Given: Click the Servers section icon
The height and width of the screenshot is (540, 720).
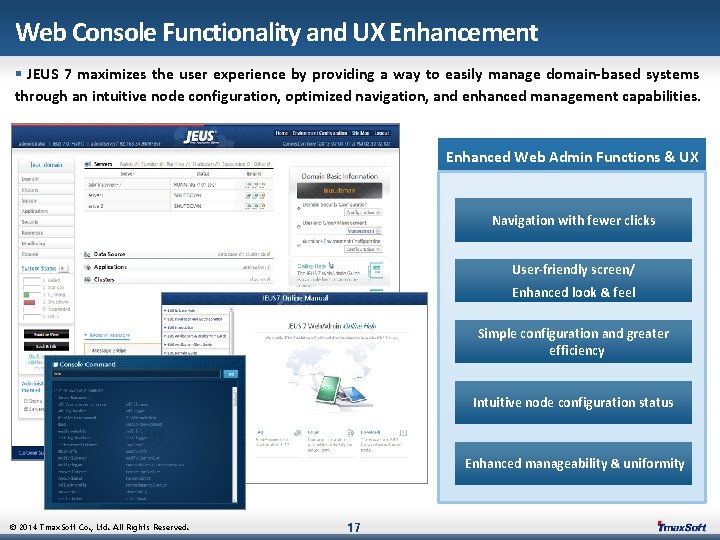Looking at the screenshot, I should pos(87,164).
